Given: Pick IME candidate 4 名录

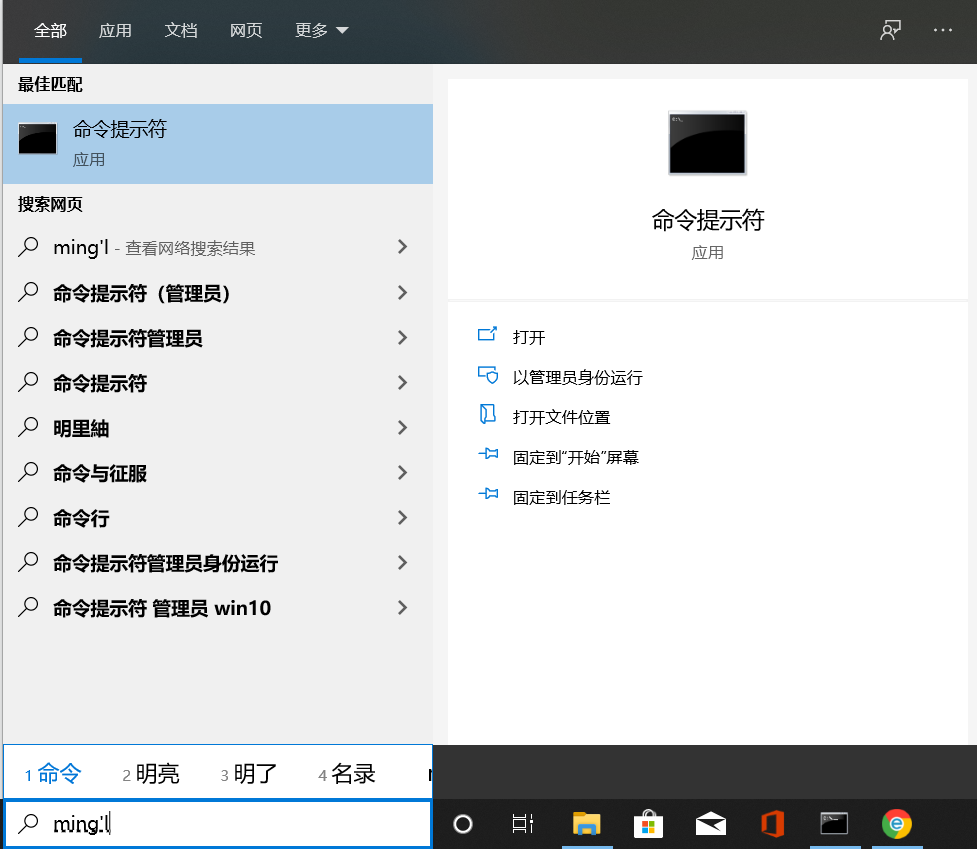Looking at the screenshot, I should (346, 774).
